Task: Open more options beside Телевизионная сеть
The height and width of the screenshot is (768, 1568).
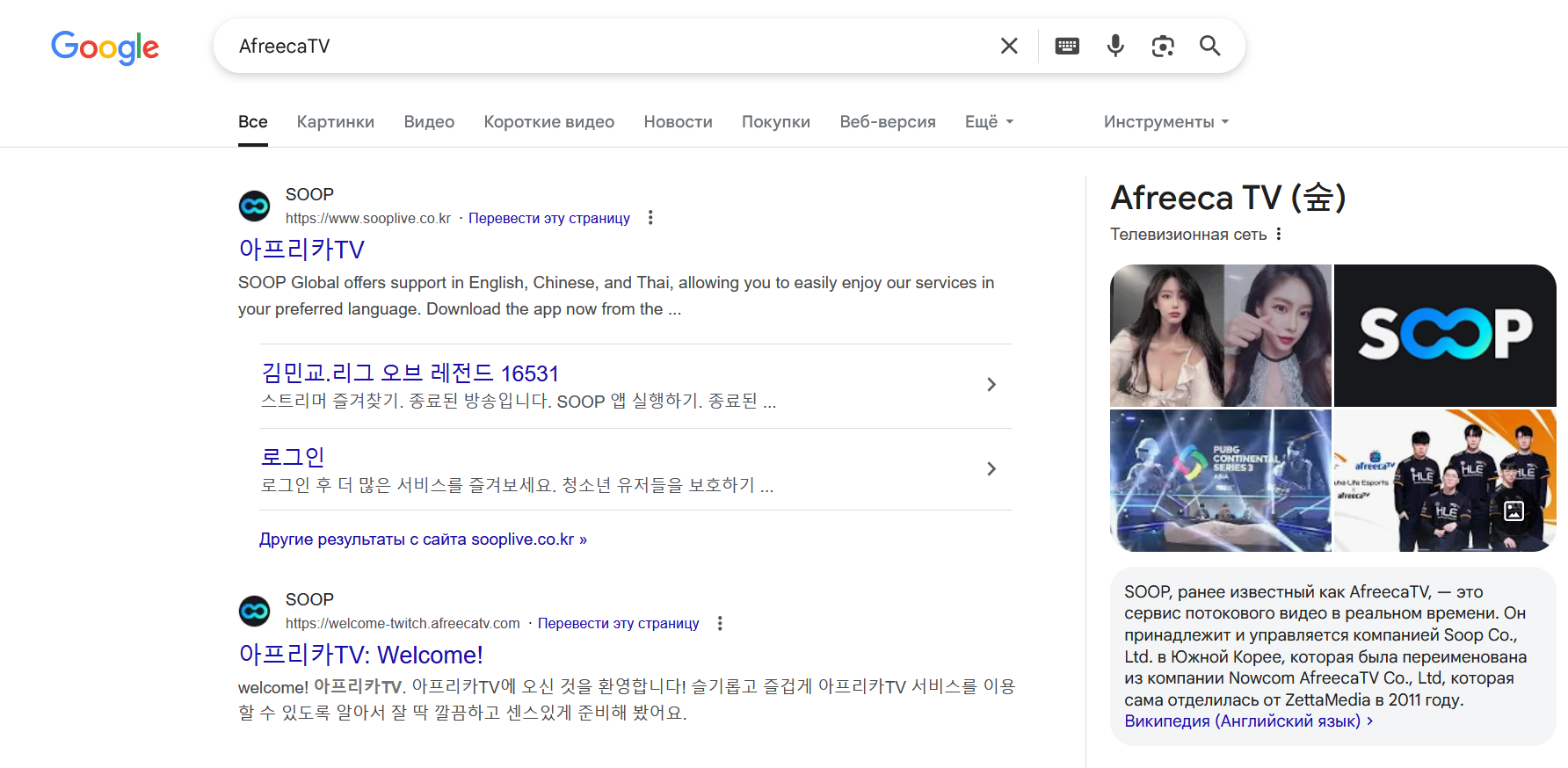Action: [x=1279, y=234]
